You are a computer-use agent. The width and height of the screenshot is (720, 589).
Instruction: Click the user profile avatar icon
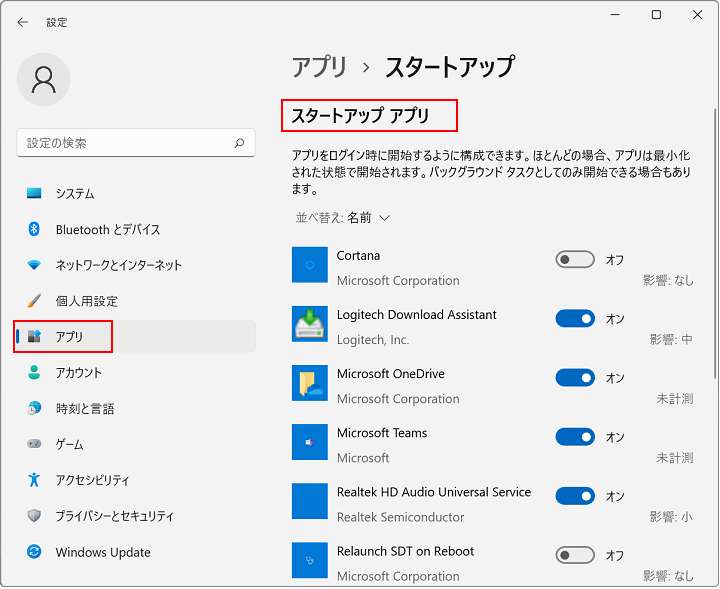pyautogui.click(x=44, y=80)
